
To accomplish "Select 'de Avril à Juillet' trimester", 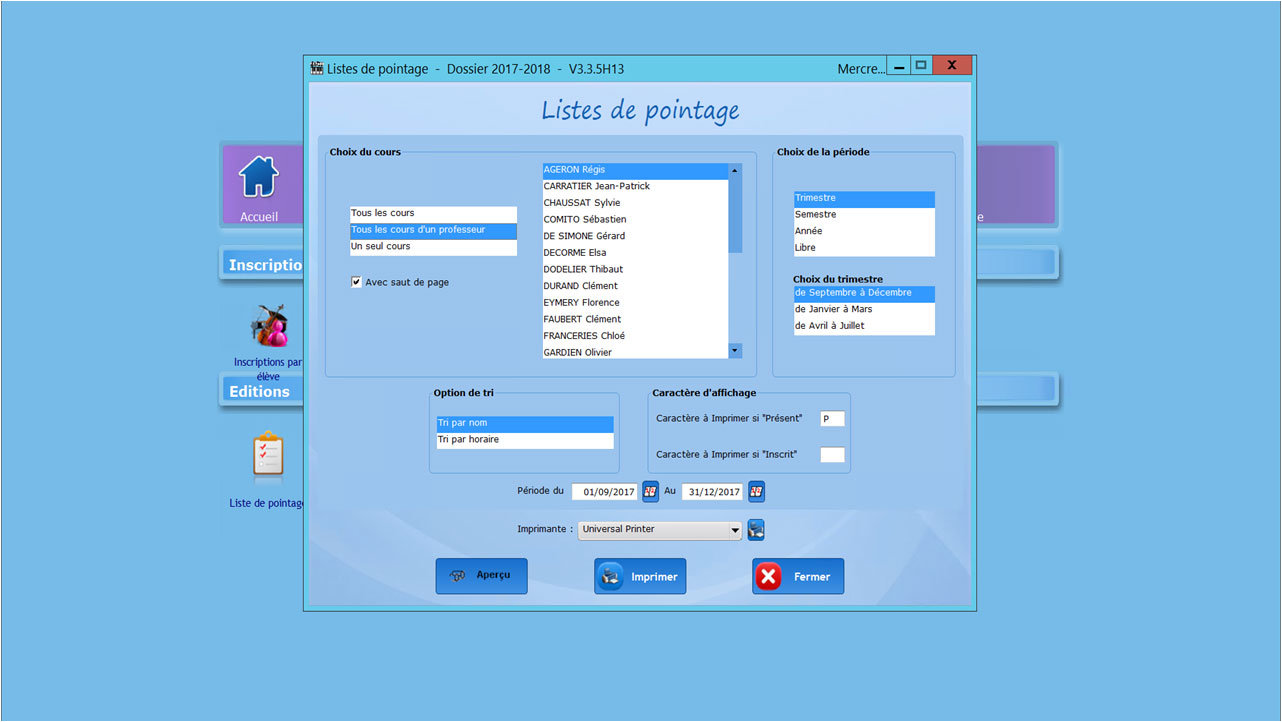I will coord(864,326).
